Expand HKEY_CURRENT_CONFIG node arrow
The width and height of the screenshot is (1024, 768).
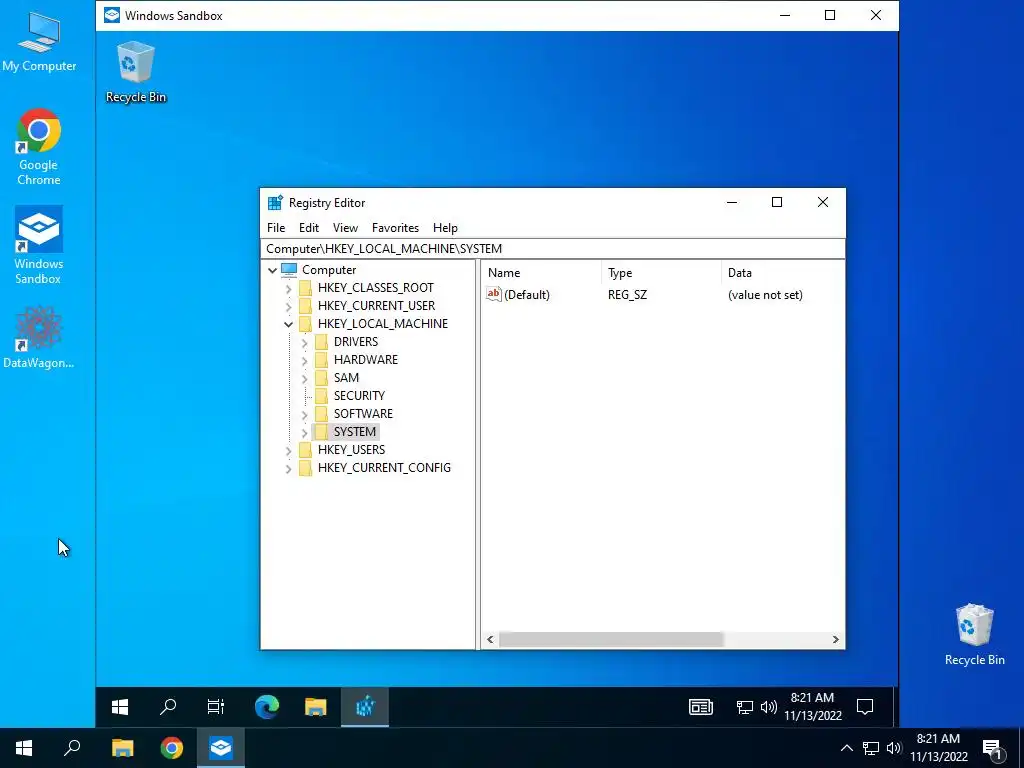tap(289, 468)
